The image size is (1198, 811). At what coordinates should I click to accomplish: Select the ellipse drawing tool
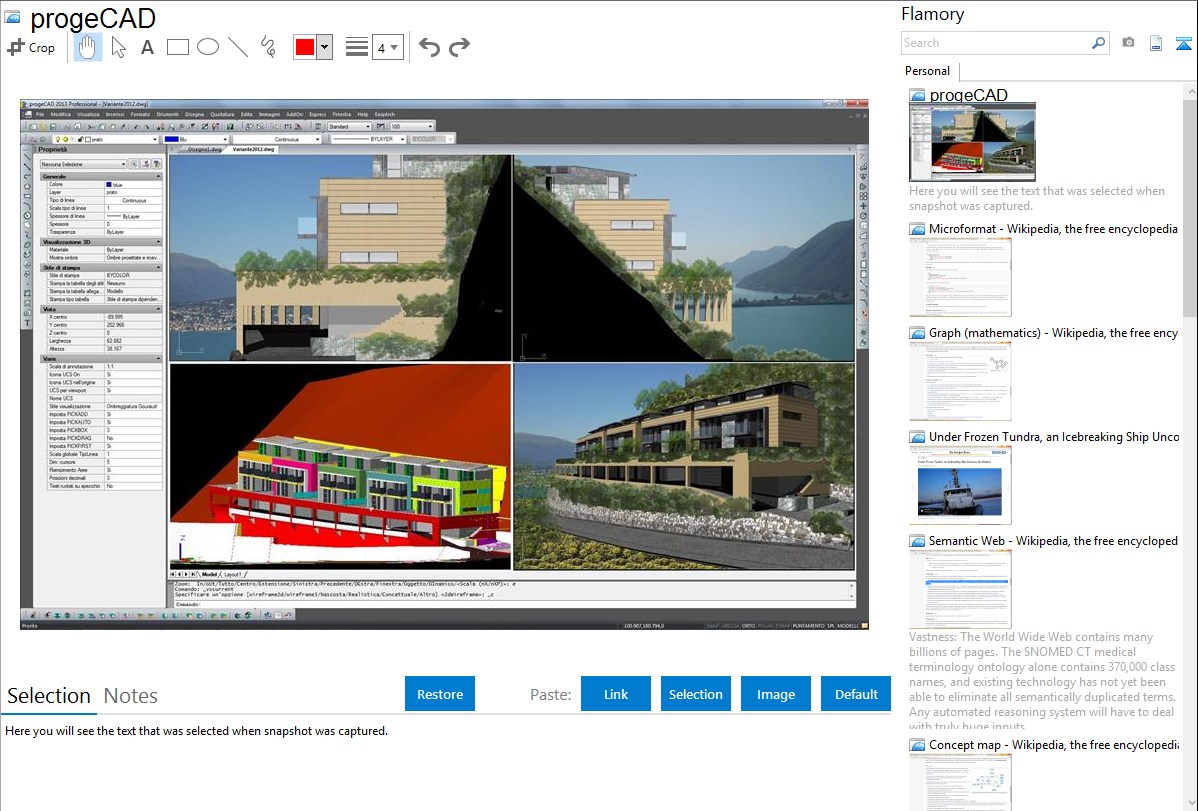[208, 47]
